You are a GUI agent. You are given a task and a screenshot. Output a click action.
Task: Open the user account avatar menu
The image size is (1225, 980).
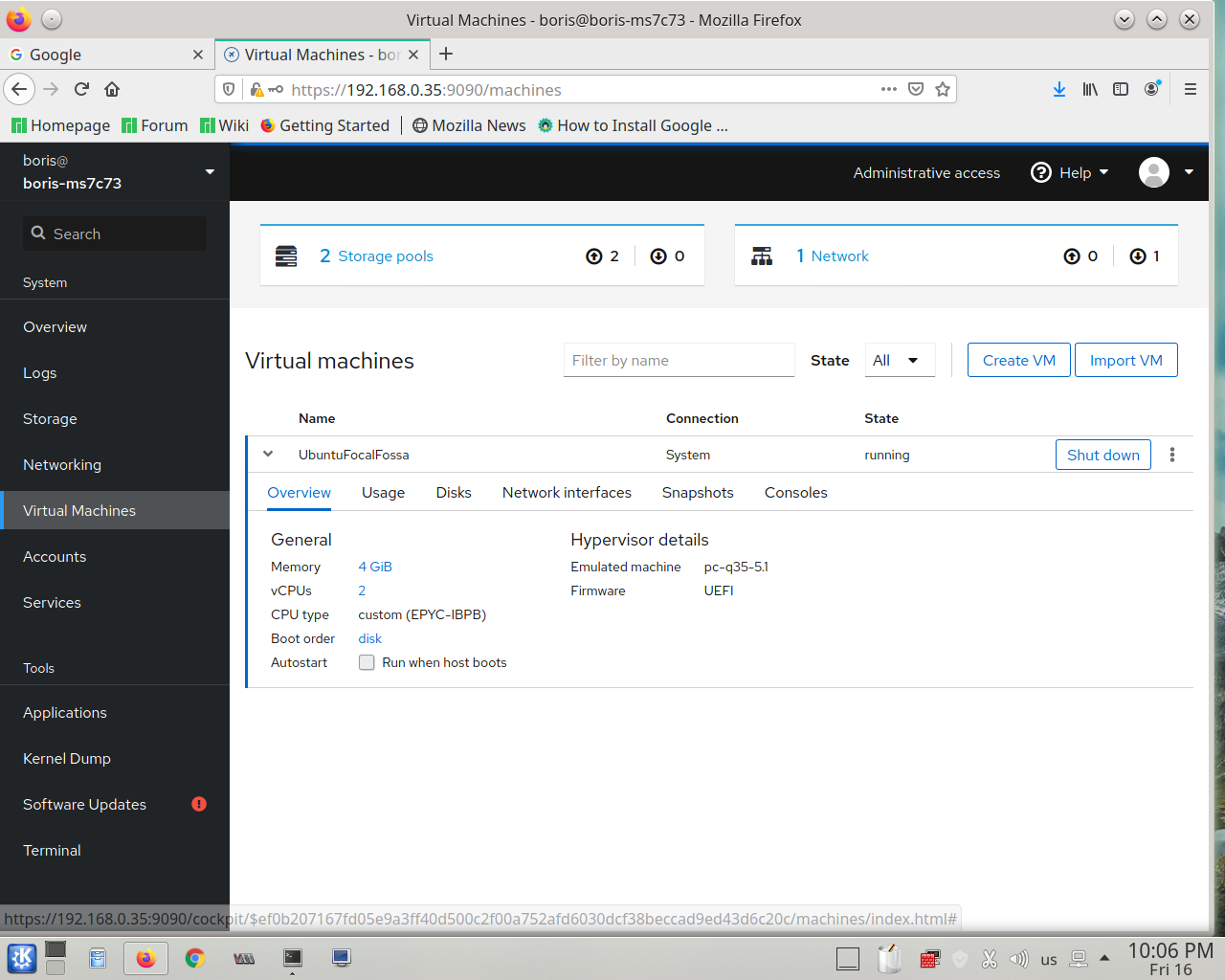(x=1154, y=172)
